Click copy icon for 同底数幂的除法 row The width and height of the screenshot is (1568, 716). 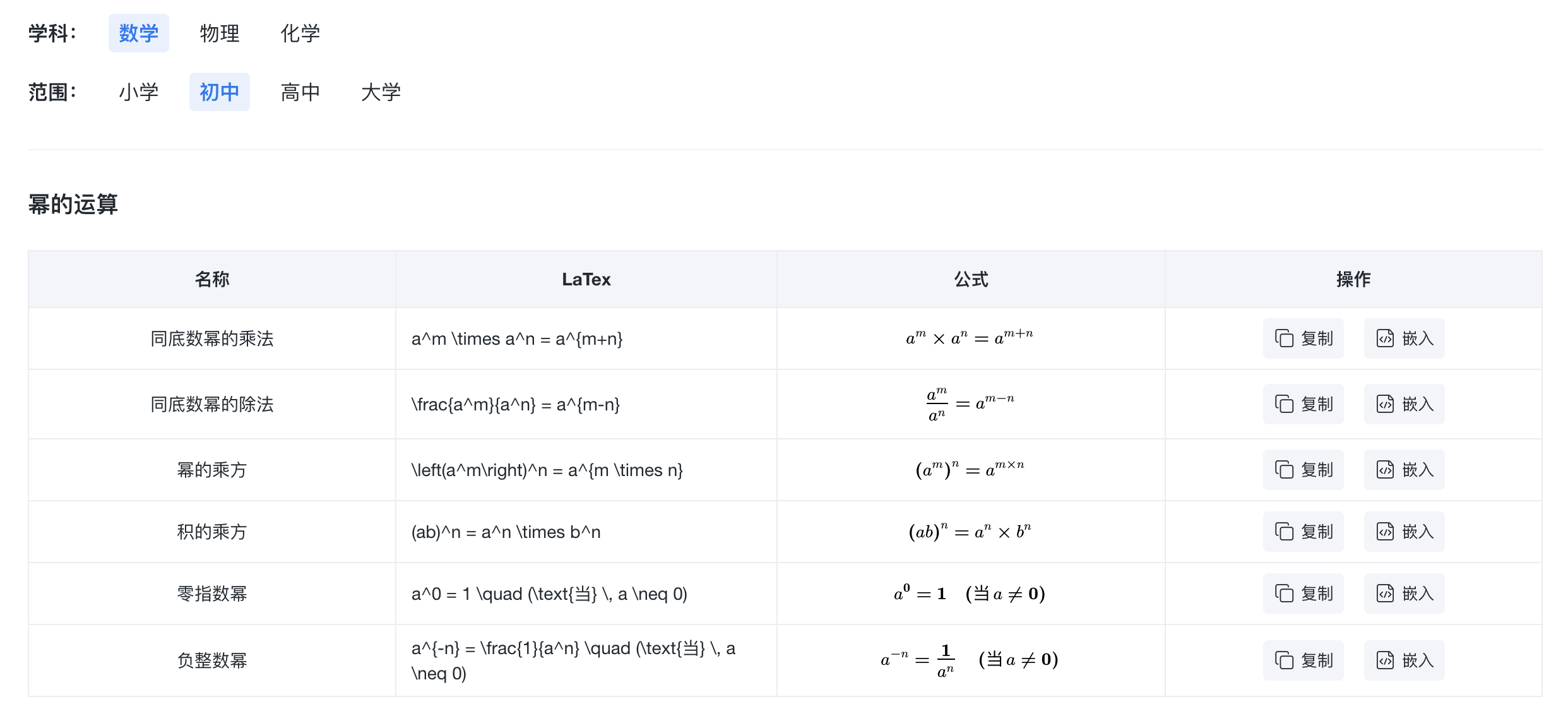coord(1284,404)
